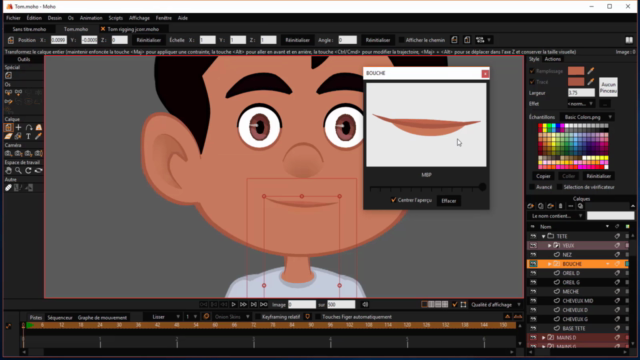The image size is (640, 360).
Task: Toggle Sélection de vérificateur checkbox
Action: tap(560, 187)
